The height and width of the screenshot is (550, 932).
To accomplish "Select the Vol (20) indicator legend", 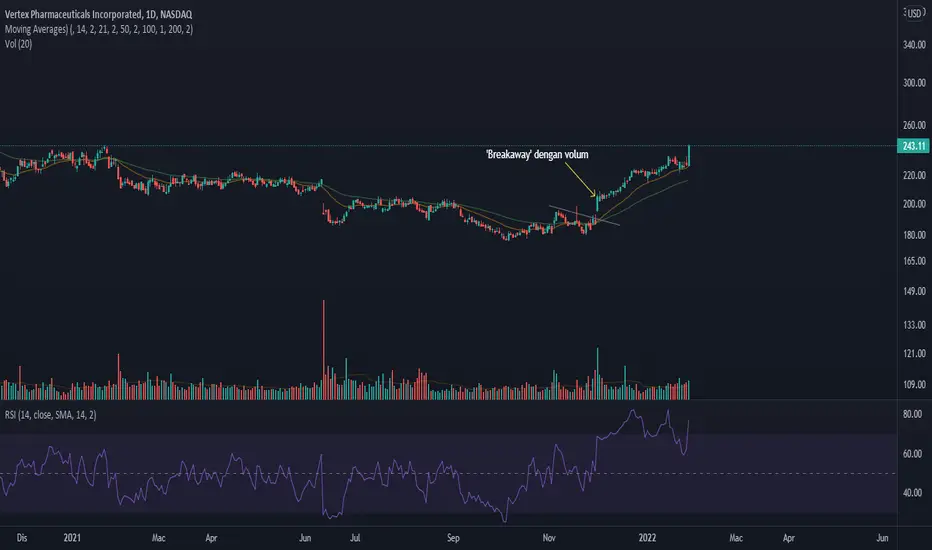I will click(x=18, y=44).
